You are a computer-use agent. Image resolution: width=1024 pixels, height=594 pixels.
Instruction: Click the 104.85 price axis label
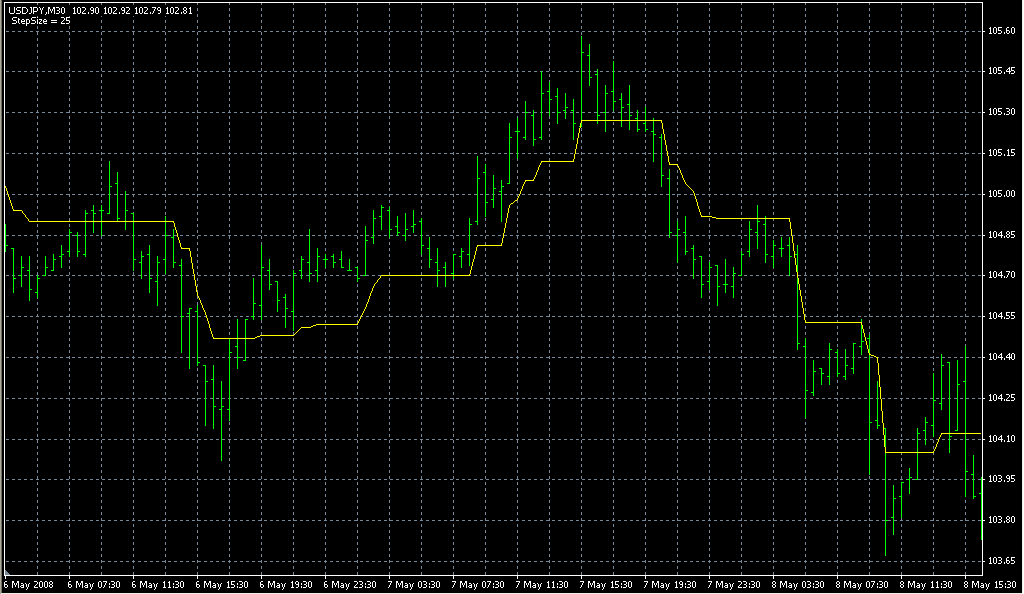pyautogui.click(x=1002, y=235)
